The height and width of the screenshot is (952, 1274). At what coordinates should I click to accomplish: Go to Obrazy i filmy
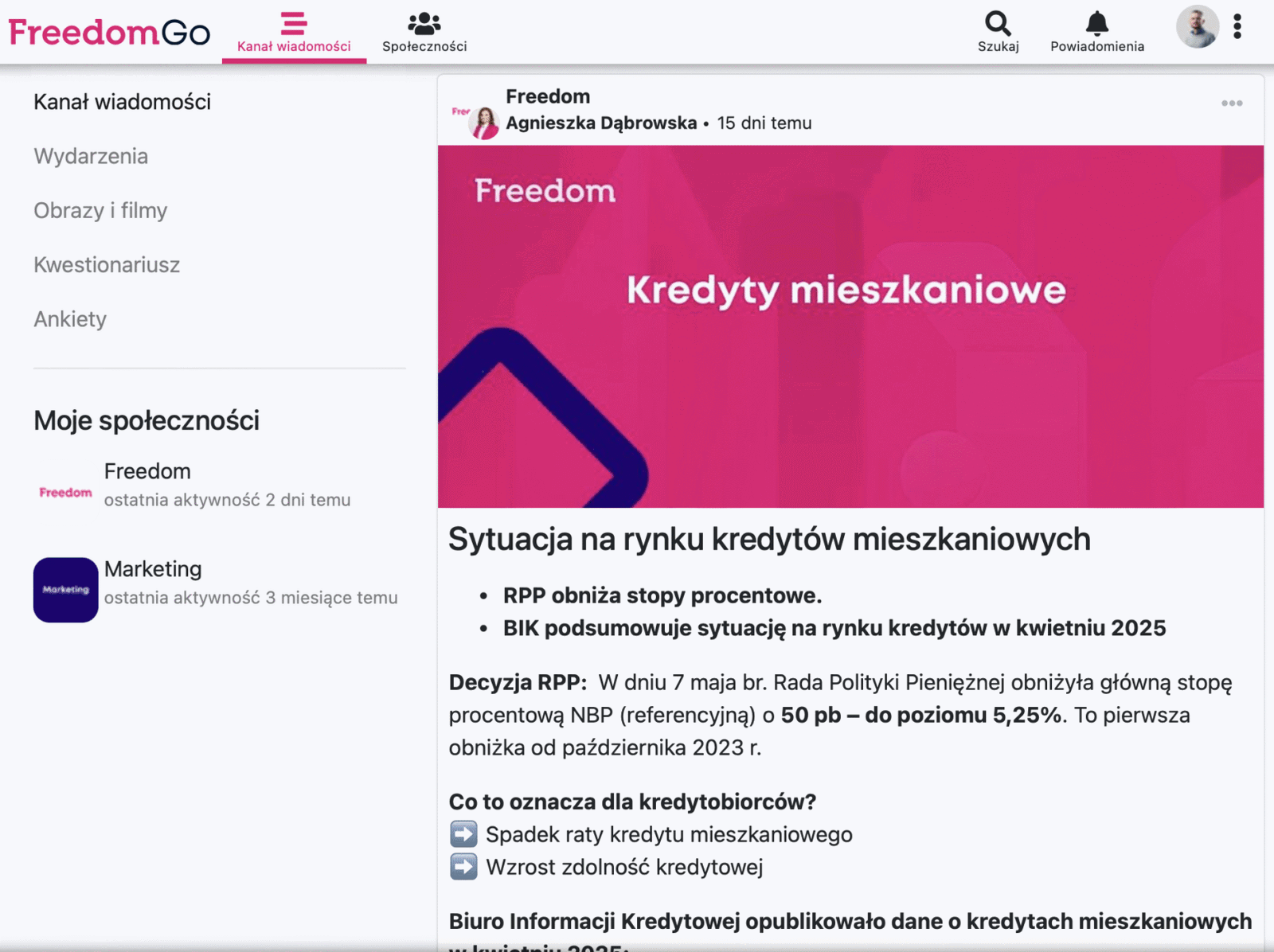(100, 210)
